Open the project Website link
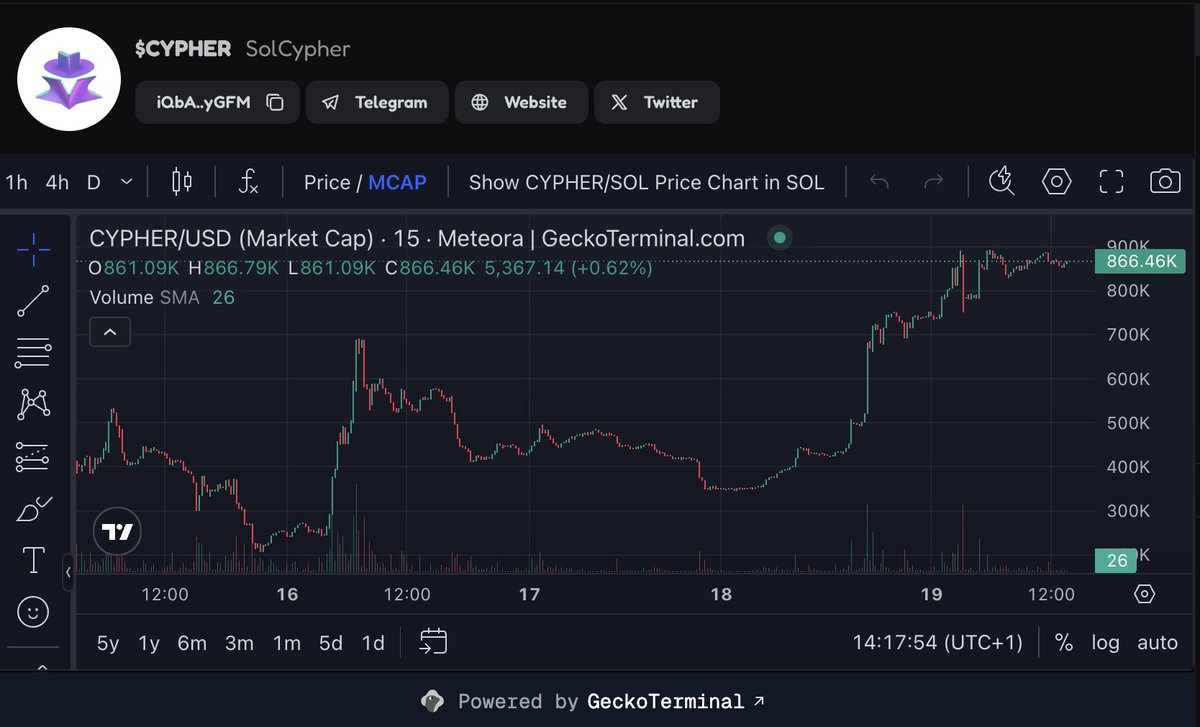The image size is (1200, 727). 521,102
